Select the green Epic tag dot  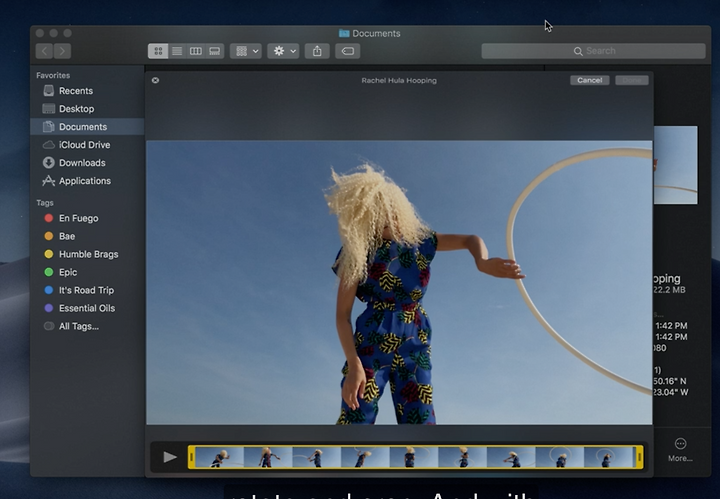click(49, 272)
